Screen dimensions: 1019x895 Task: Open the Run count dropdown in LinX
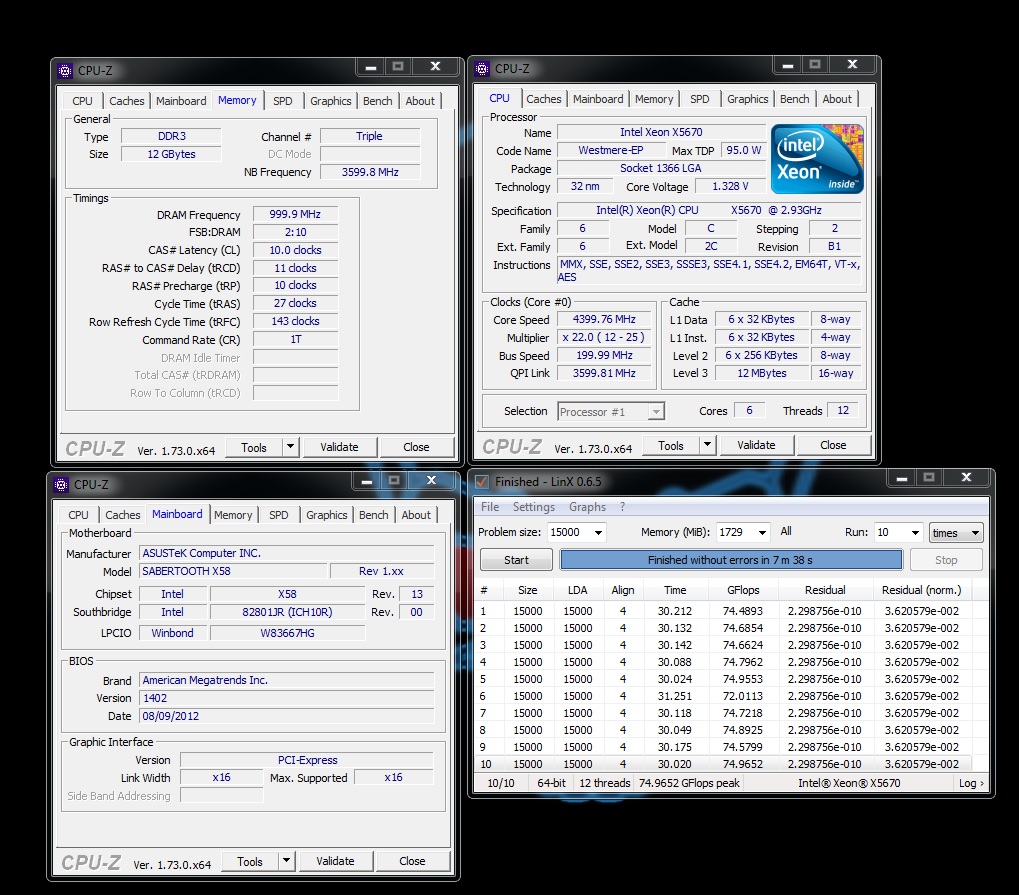pyautogui.click(x=915, y=532)
